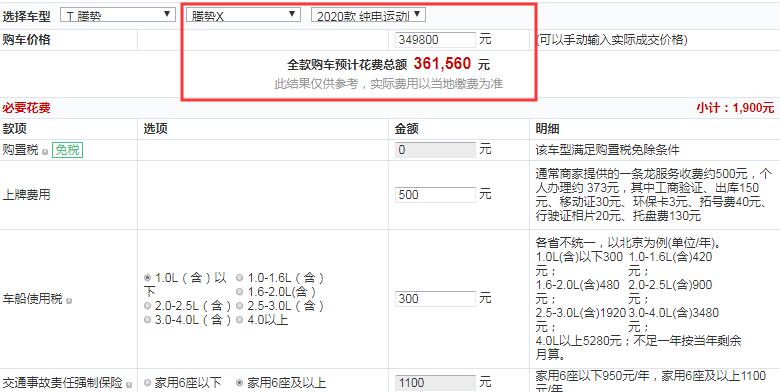Select the 2.5-3.0L（含）radio option
This screenshot has width=780, height=392.
pyautogui.click(x=240, y=305)
